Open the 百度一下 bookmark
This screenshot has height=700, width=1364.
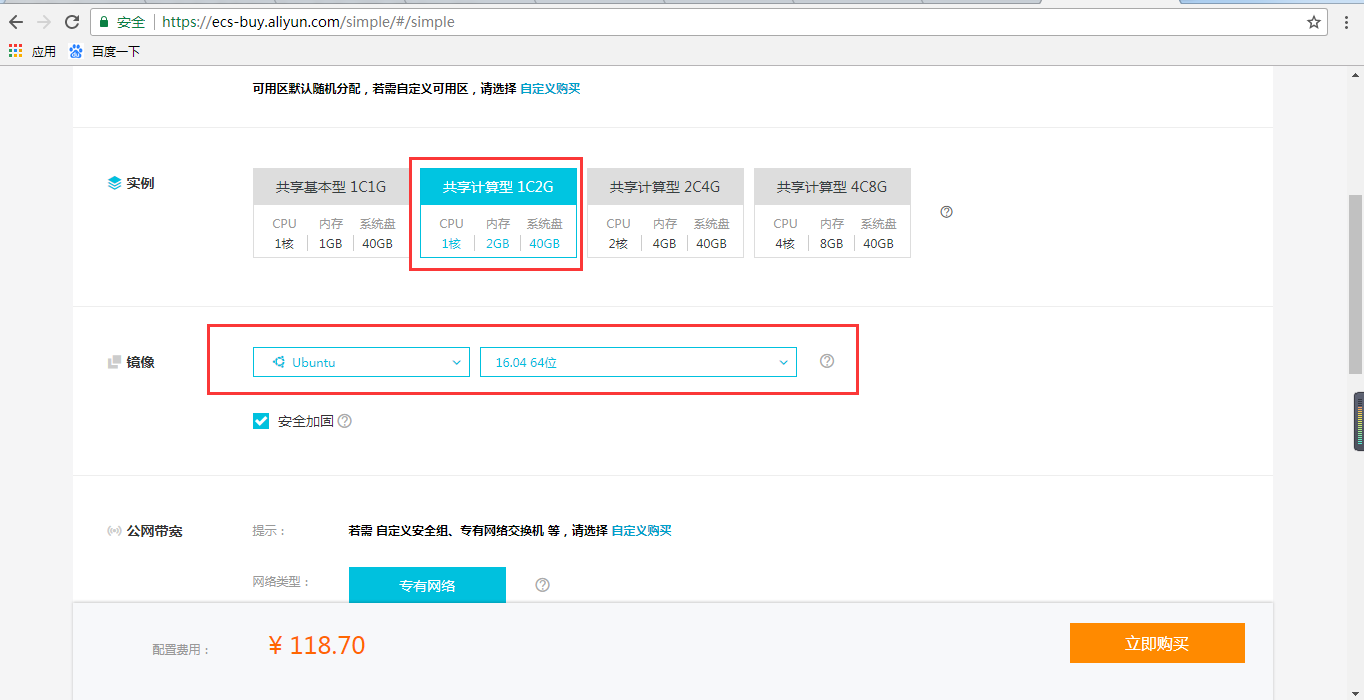tap(105, 51)
